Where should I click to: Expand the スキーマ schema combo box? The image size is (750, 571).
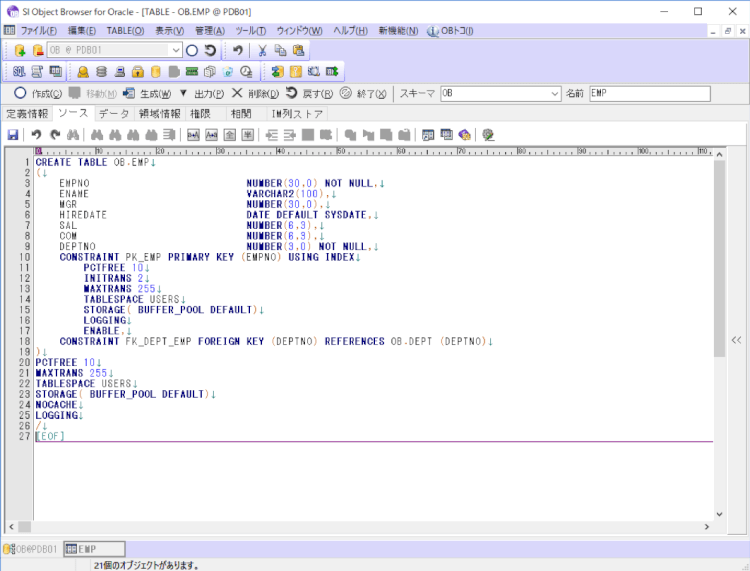555,93
